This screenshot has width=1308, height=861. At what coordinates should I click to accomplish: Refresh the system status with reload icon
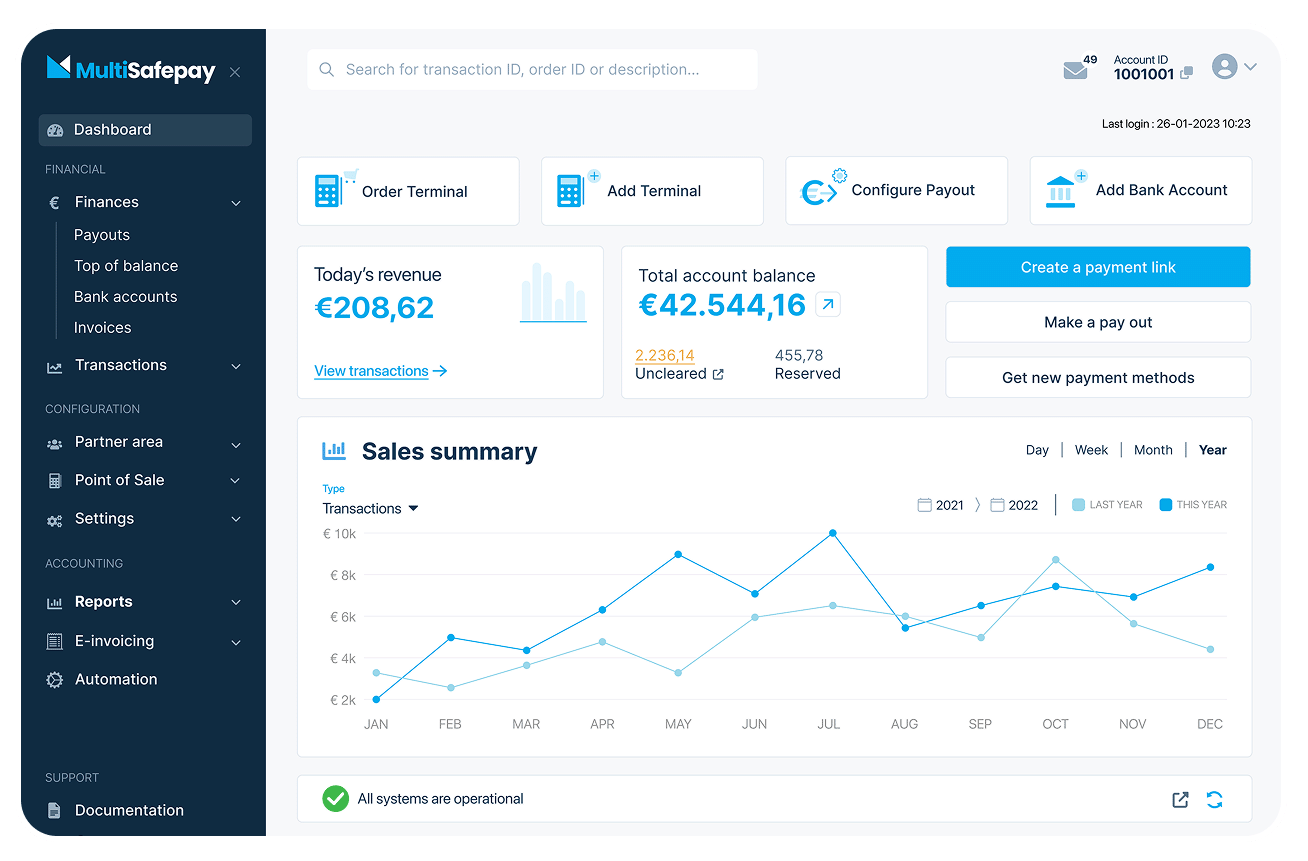pyautogui.click(x=1214, y=799)
